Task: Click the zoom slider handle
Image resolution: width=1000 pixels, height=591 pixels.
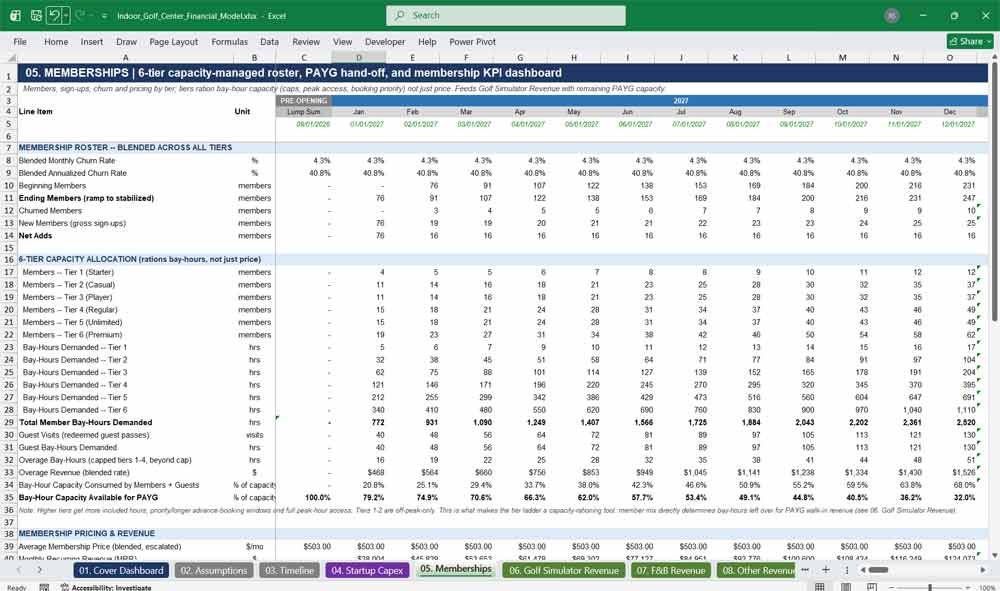Action: [930, 587]
